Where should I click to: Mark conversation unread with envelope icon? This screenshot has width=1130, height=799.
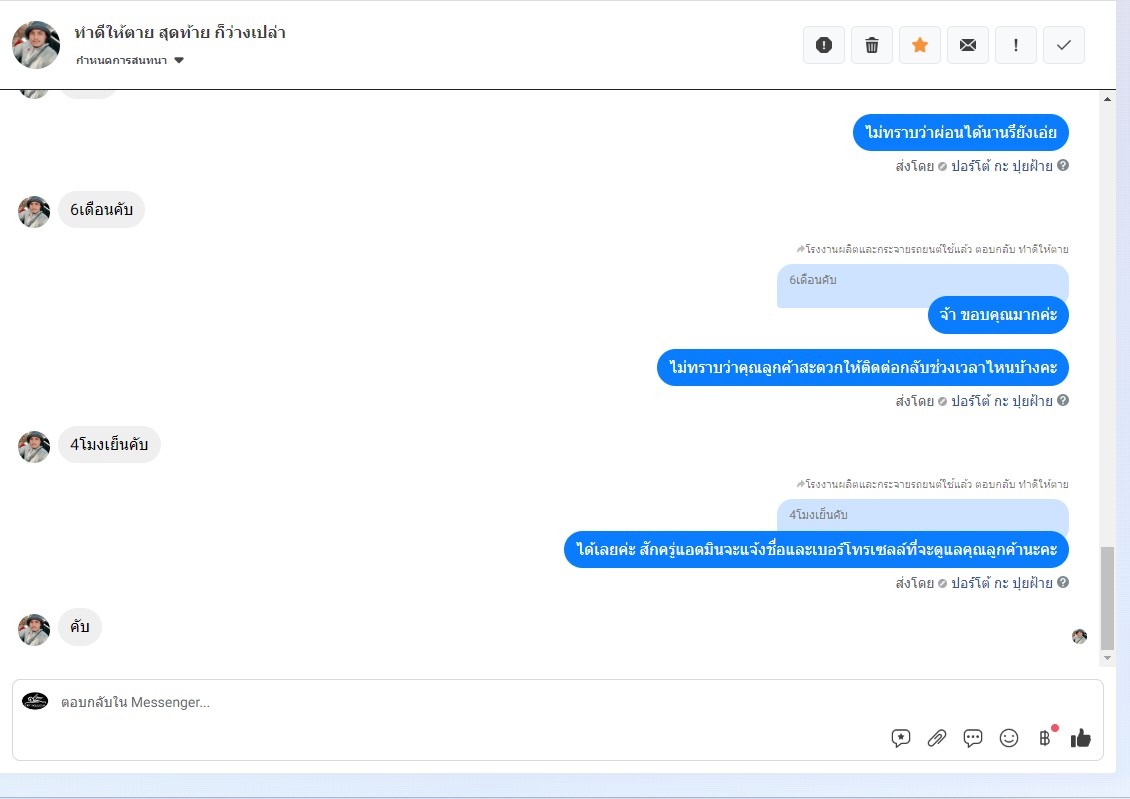[968, 45]
